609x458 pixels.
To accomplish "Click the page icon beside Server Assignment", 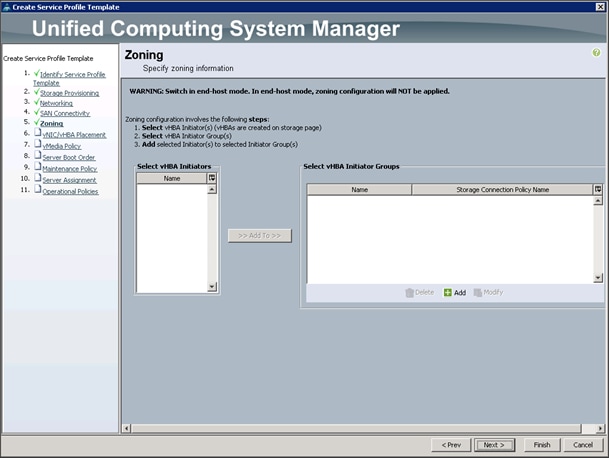I will [x=38, y=178].
